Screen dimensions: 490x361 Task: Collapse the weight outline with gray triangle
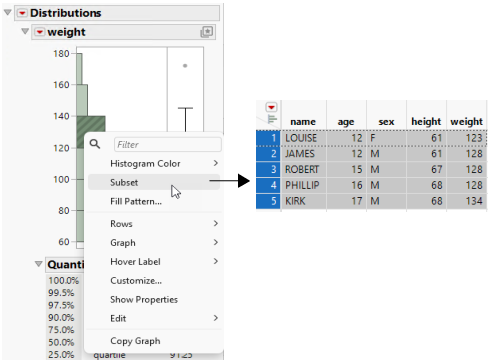click(25, 31)
